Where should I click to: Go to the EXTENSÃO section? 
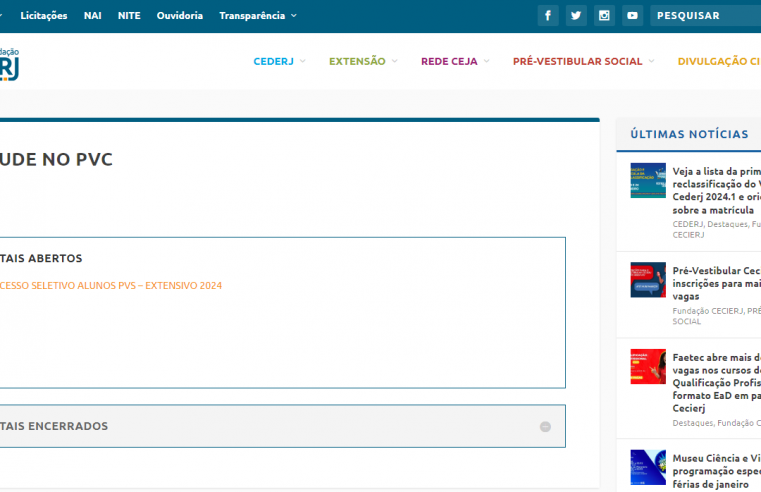[x=357, y=61]
